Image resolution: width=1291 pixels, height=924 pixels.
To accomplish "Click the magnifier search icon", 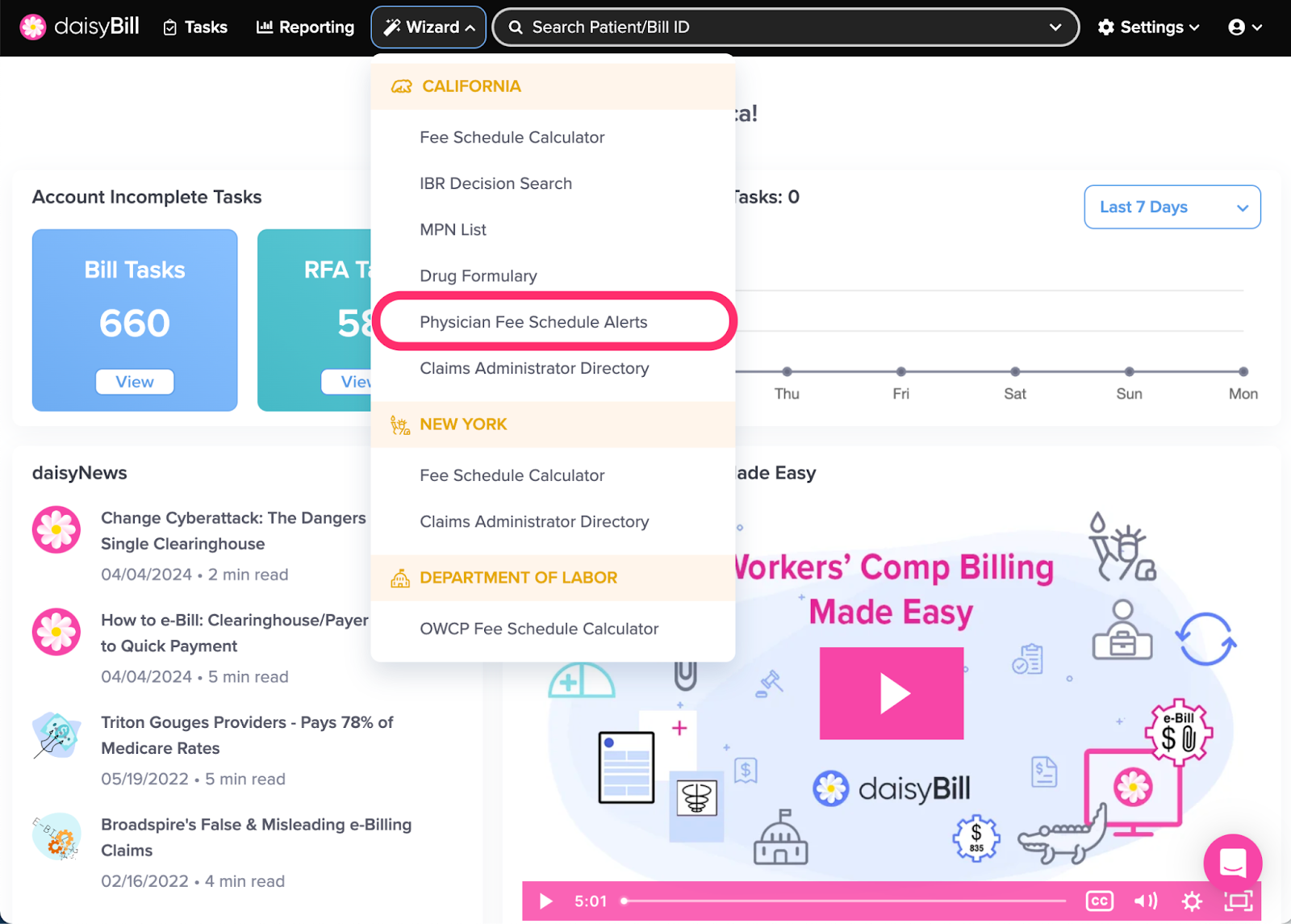I will click(515, 27).
